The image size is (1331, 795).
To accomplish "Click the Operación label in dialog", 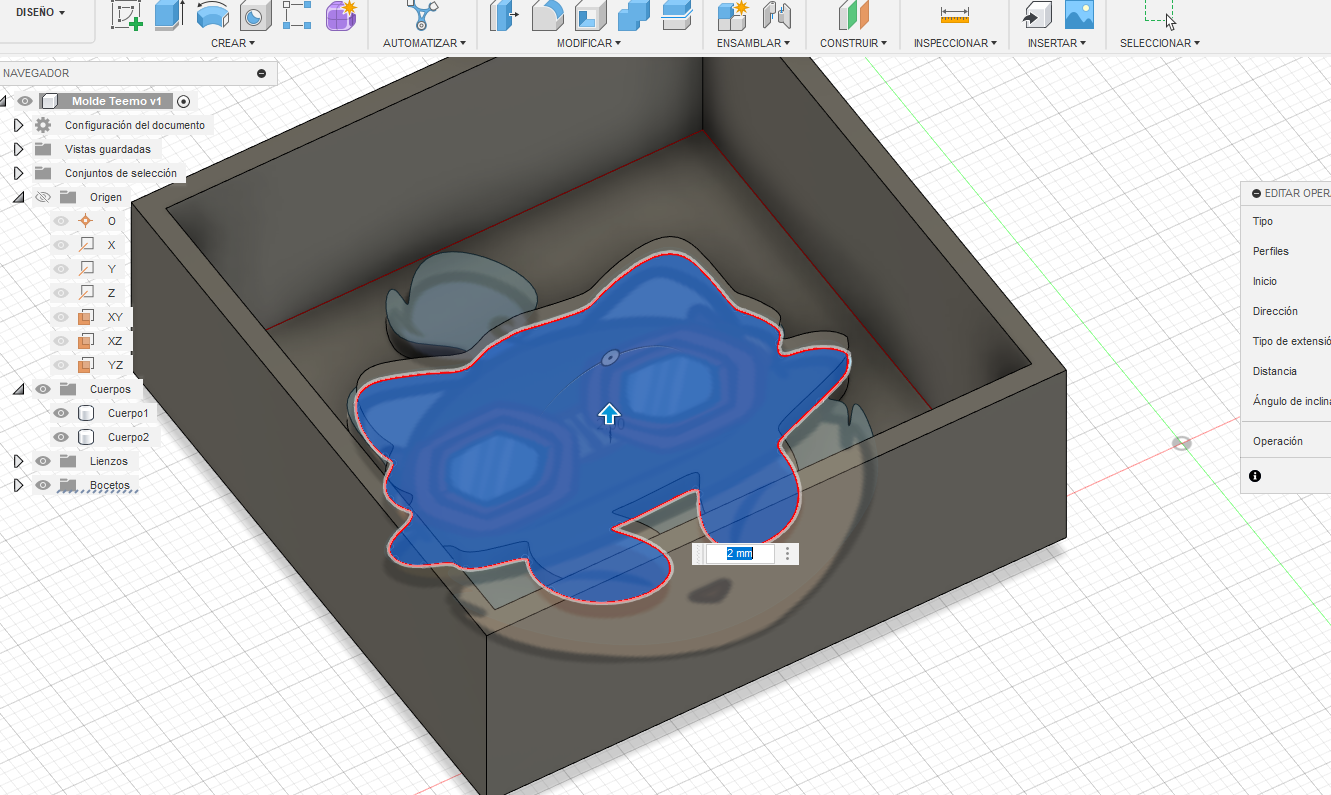I will [1278, 441].
